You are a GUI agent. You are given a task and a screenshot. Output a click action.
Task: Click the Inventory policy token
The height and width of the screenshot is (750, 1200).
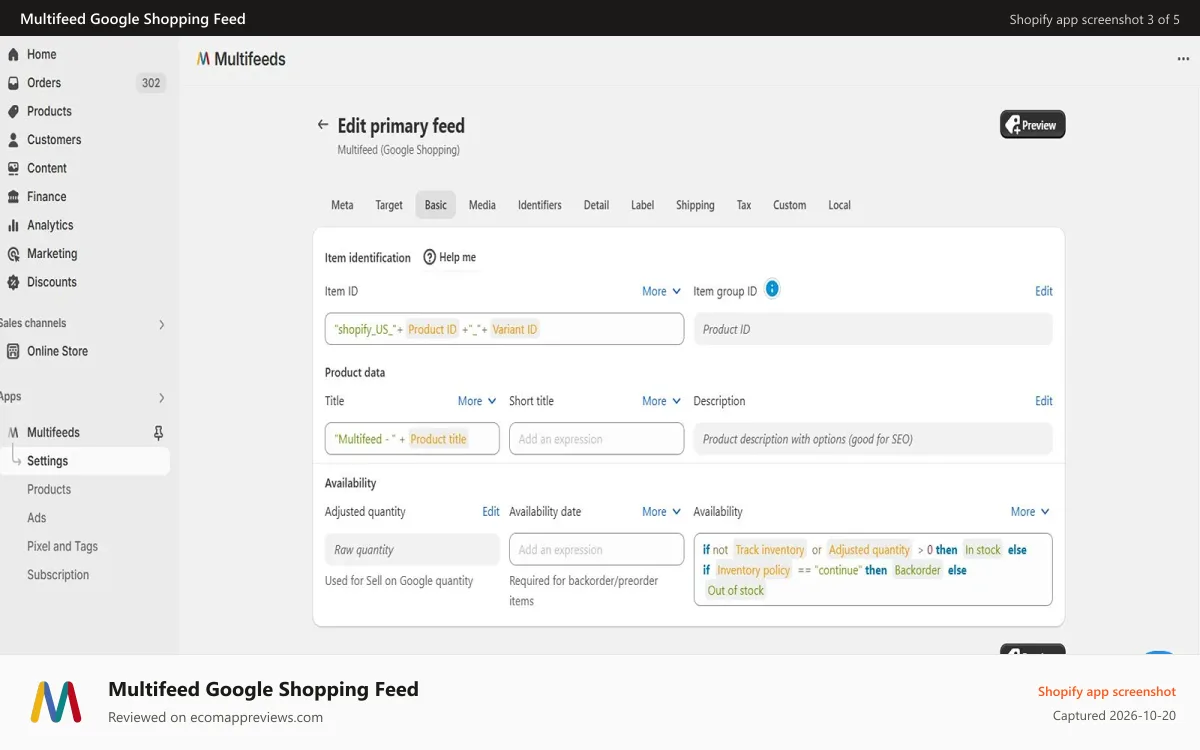pos(754,570)
